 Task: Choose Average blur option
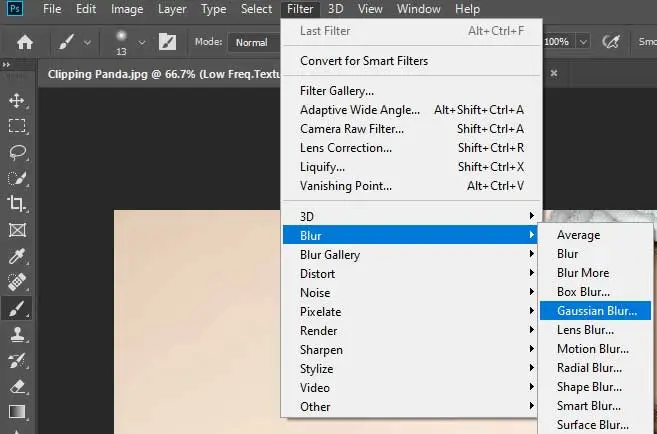pos(595,235)
